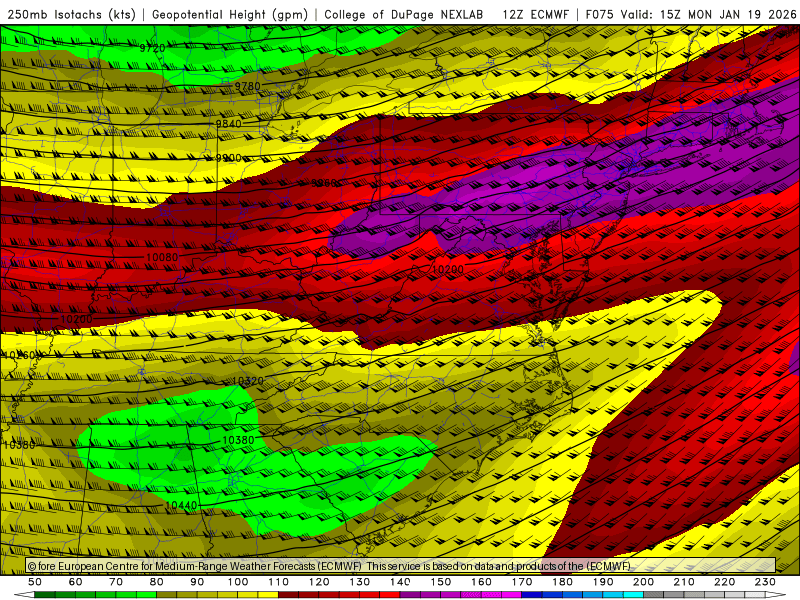Image resolution: width=800 pixels, height=600 pixels.
Task: Click the 'Geopotential Height (gpm)' title text
Action: click(230, 15)
